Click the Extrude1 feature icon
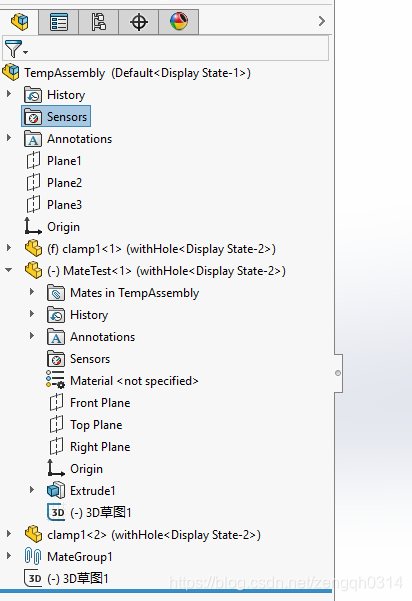 56,490
